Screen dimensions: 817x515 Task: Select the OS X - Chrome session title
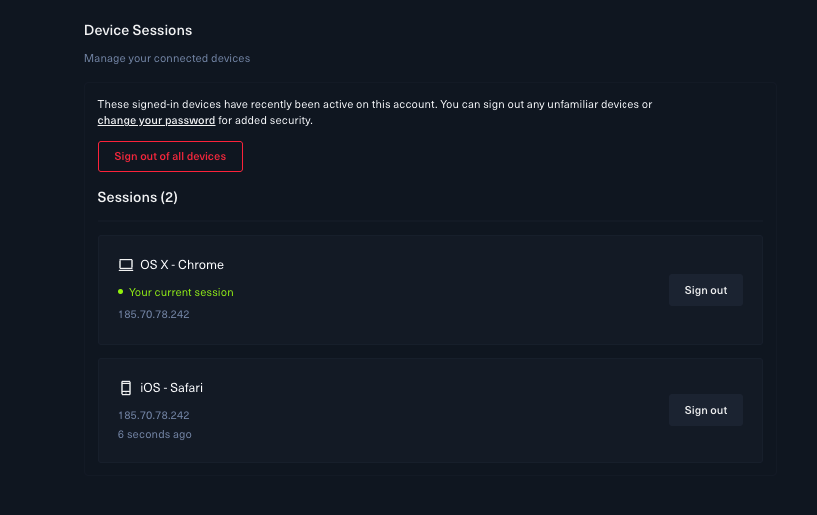coord(182,265)
